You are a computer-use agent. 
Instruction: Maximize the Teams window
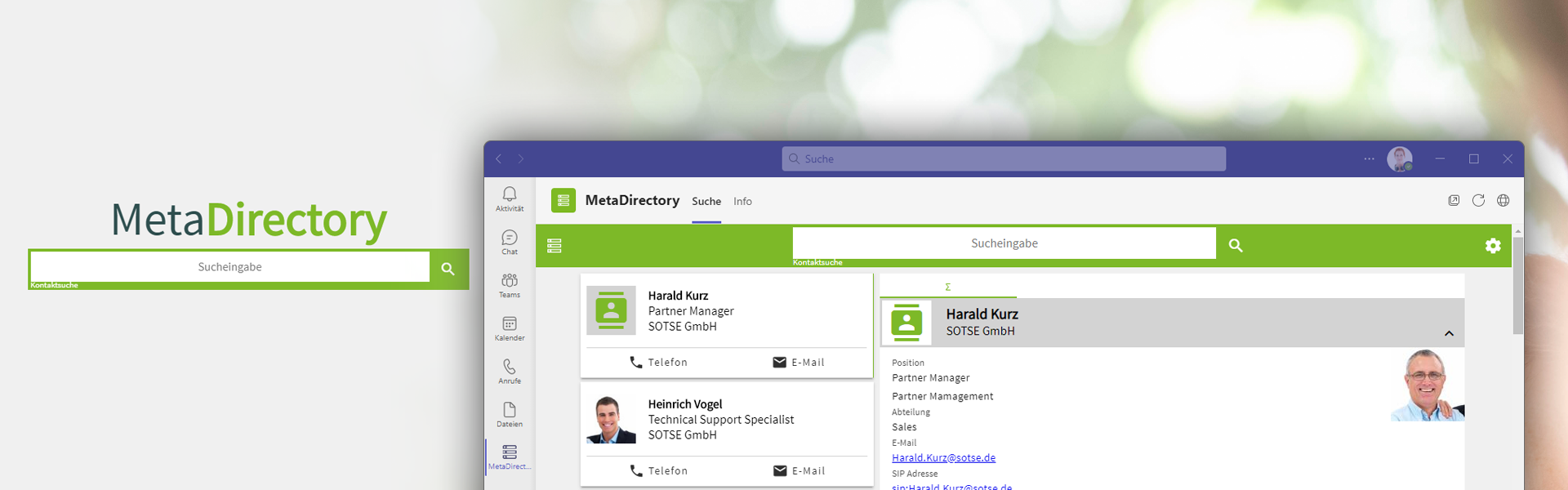pyautogui.click(x=1474, y=158)
